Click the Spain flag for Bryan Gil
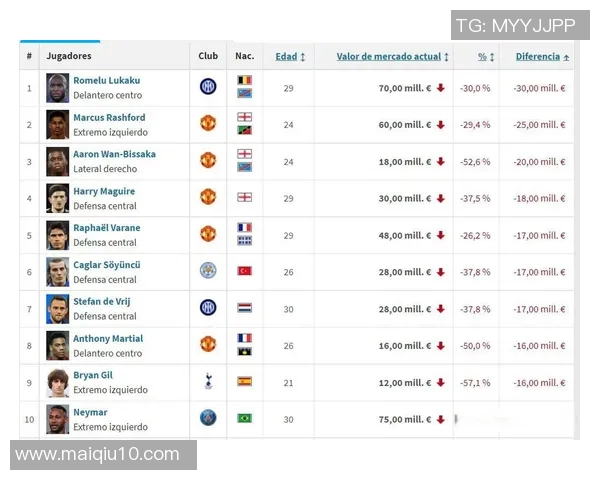Viewport: 600px width, 480px height. point(244,381)
